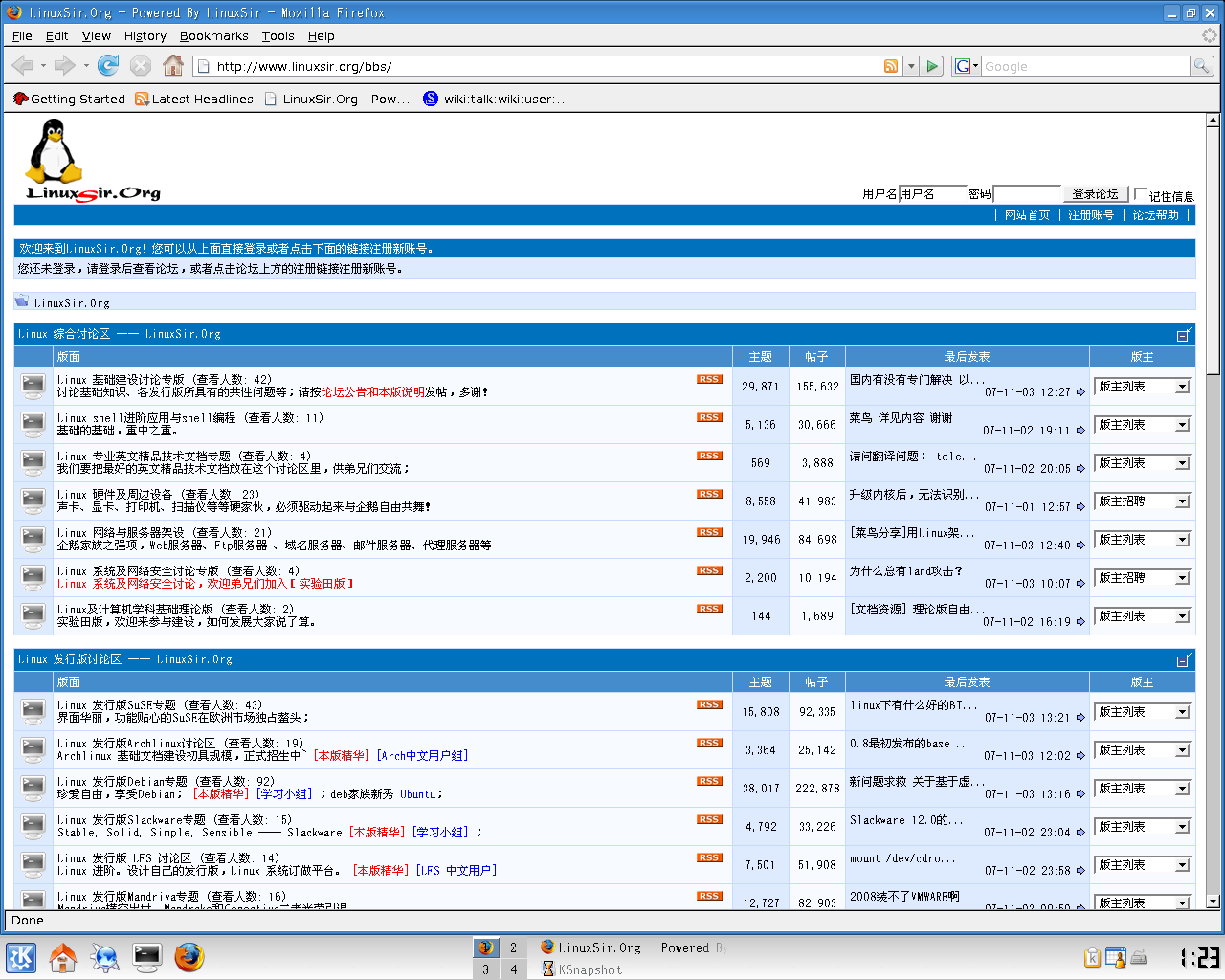
Task: Open the address bar history dropdown
Action: pos(911,66)
